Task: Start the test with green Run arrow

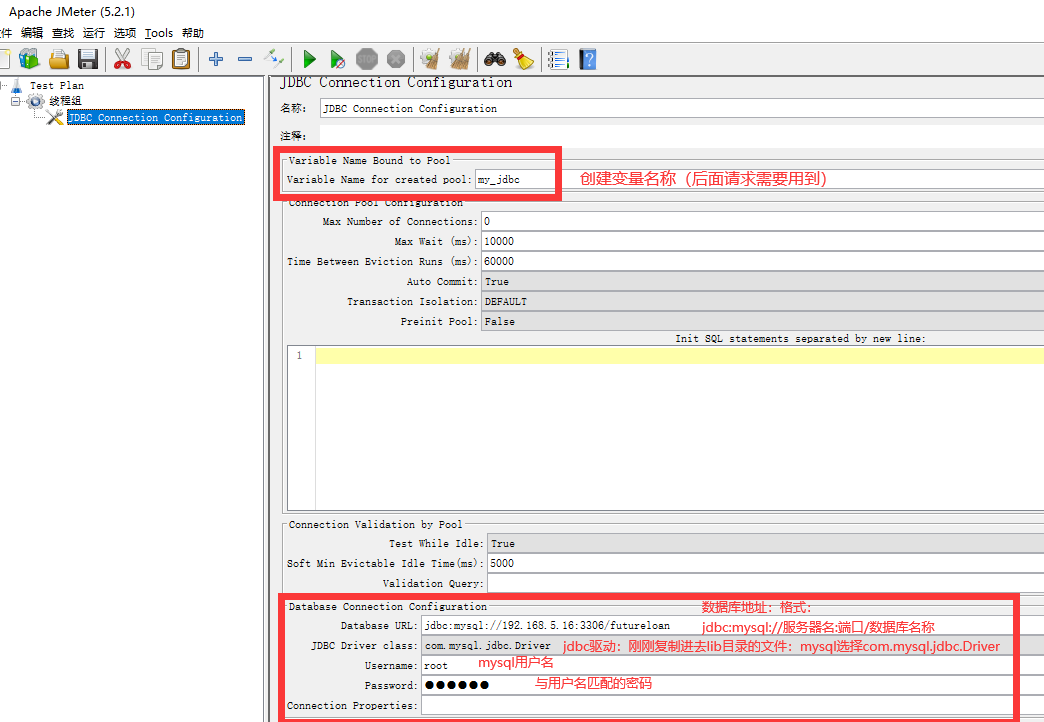Action: (310, 59)
